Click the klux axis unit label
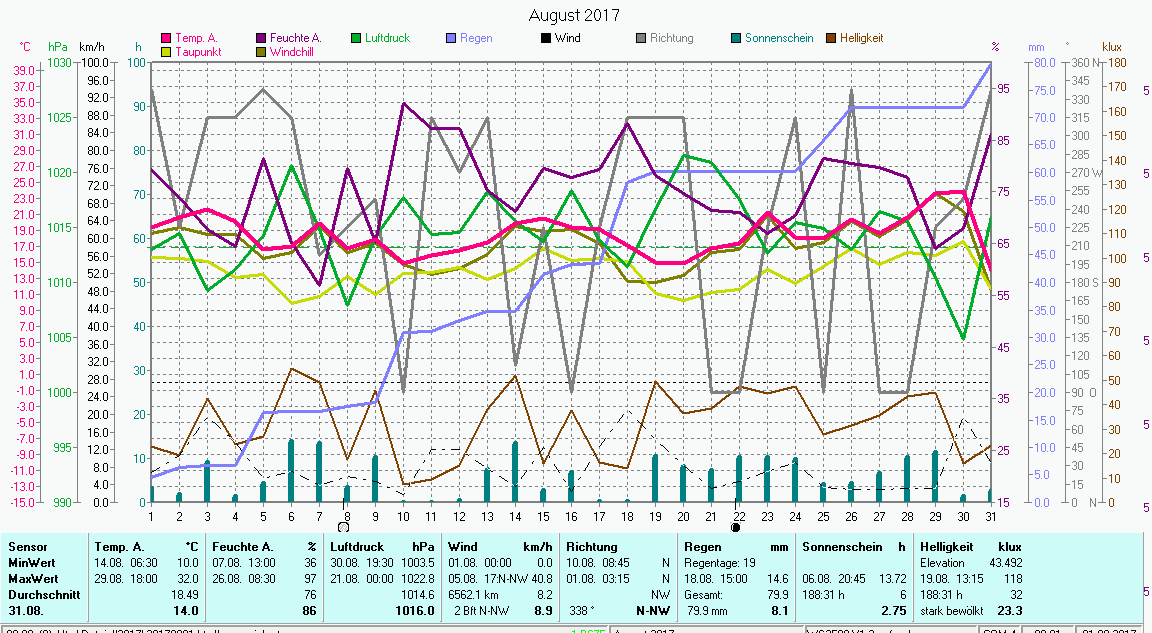 coord(1112,47)
